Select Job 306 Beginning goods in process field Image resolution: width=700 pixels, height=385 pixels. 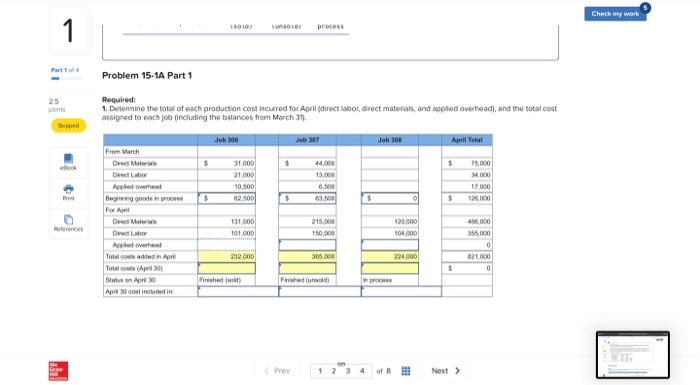coord(226,198)
